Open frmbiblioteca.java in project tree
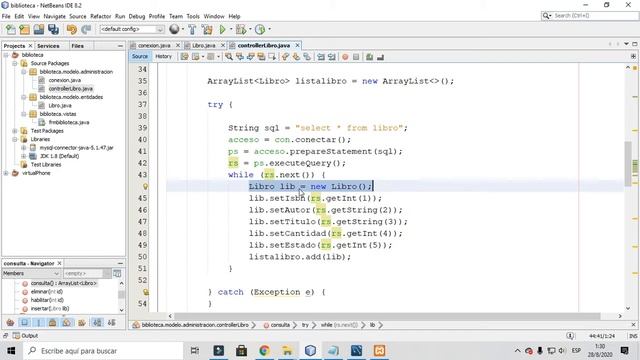This screenshot has height=360, width=640. click(x=69, y=122)
